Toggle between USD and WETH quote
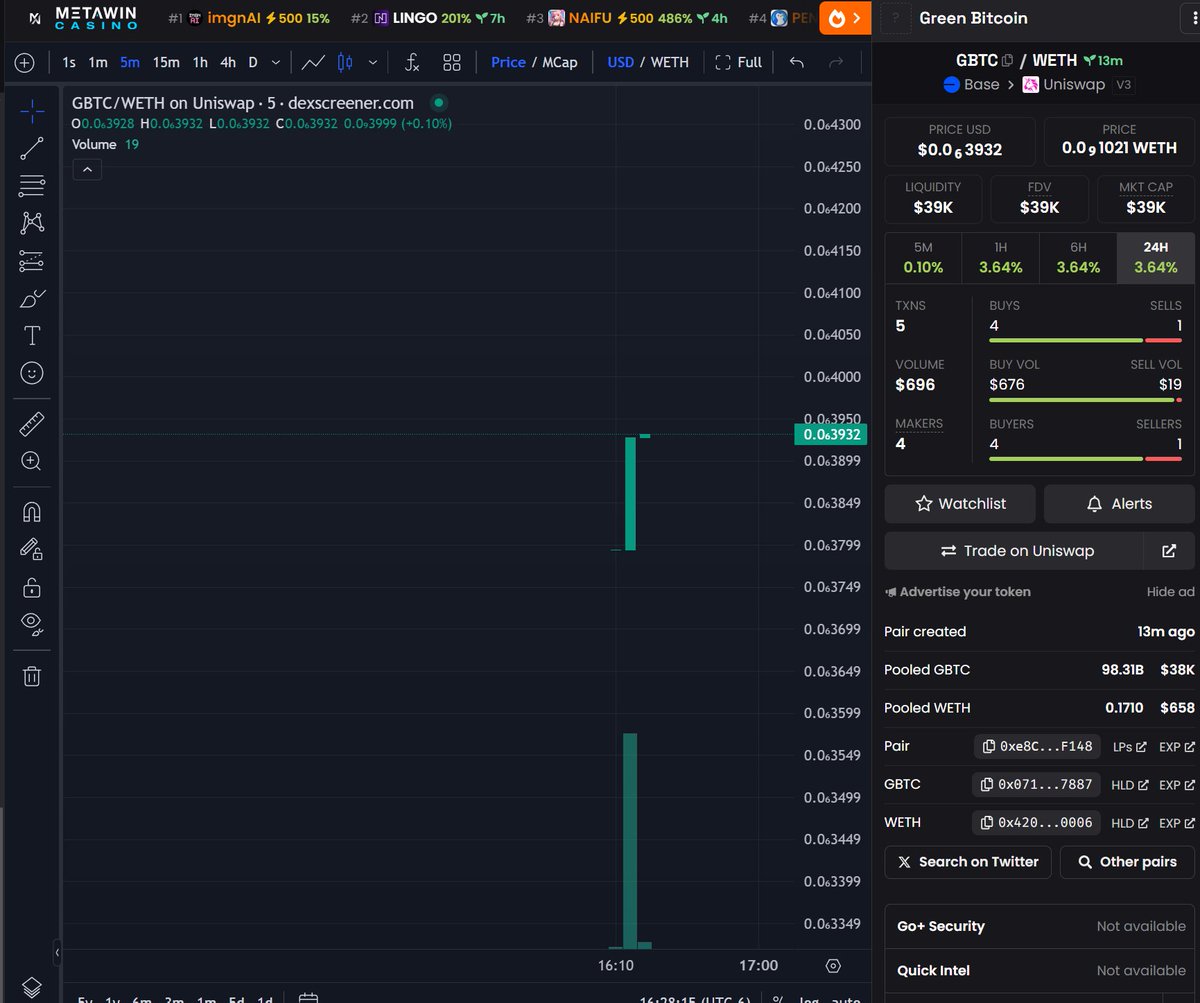 point(648,62)
